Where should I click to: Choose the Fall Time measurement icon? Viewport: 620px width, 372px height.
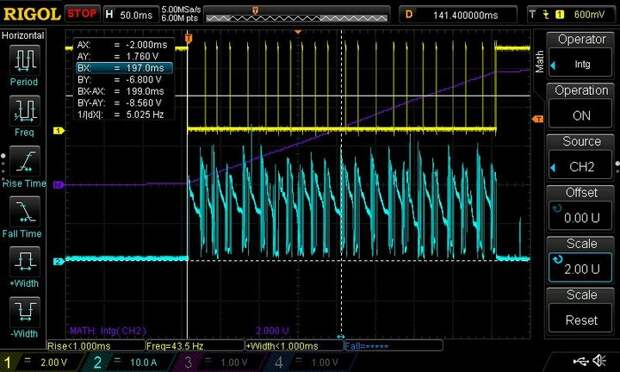pos(24,211)
